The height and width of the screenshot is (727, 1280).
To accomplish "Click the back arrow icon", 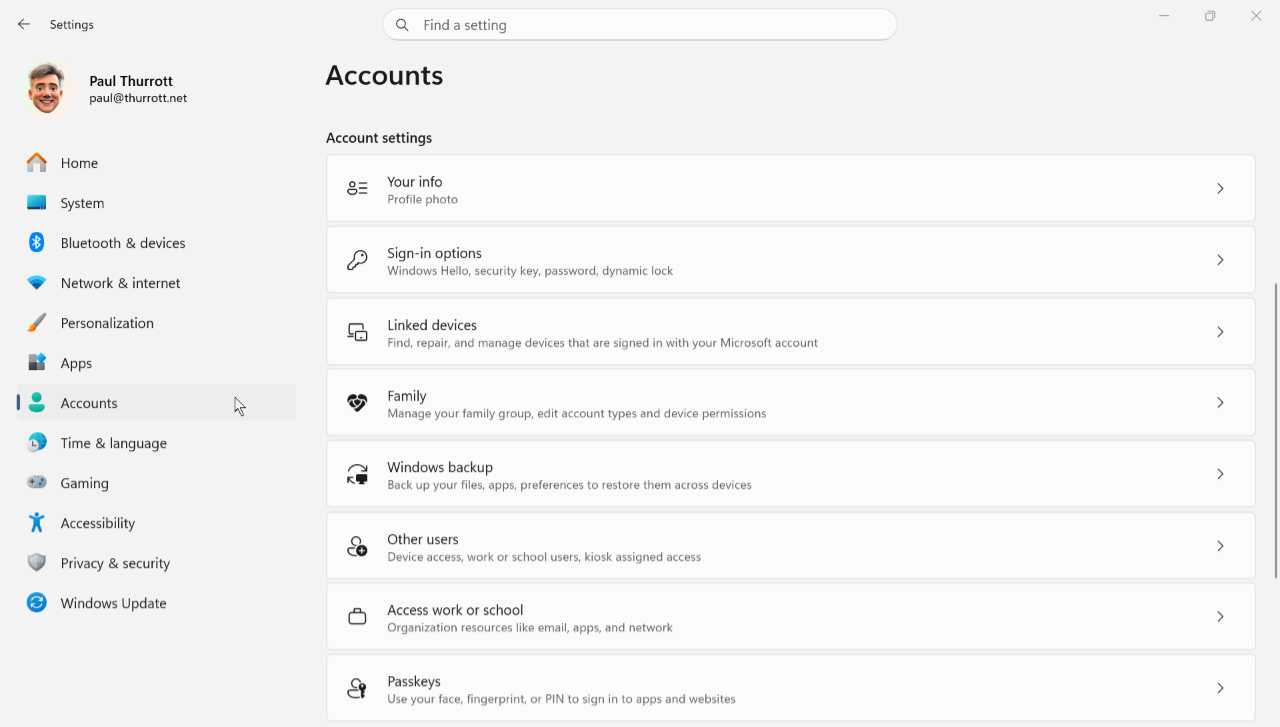I will tap(24, 24).
